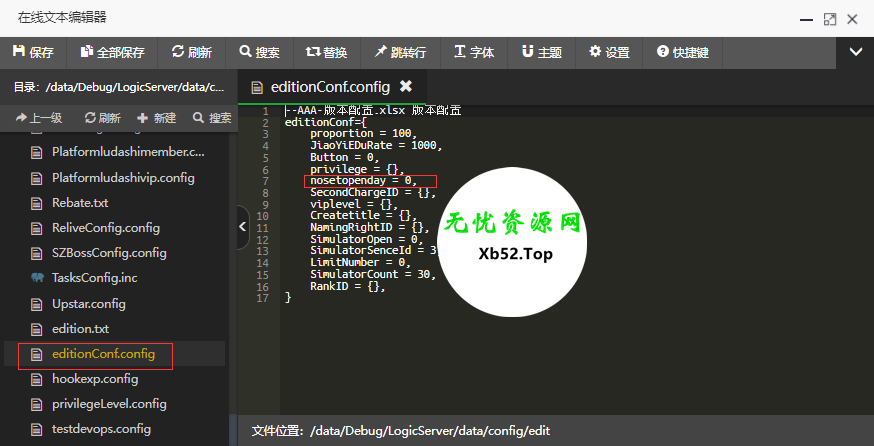Click the 'LimitNumber = 0,' code line
The width and height of the screenshot is (874, 446).
(361, 263)
